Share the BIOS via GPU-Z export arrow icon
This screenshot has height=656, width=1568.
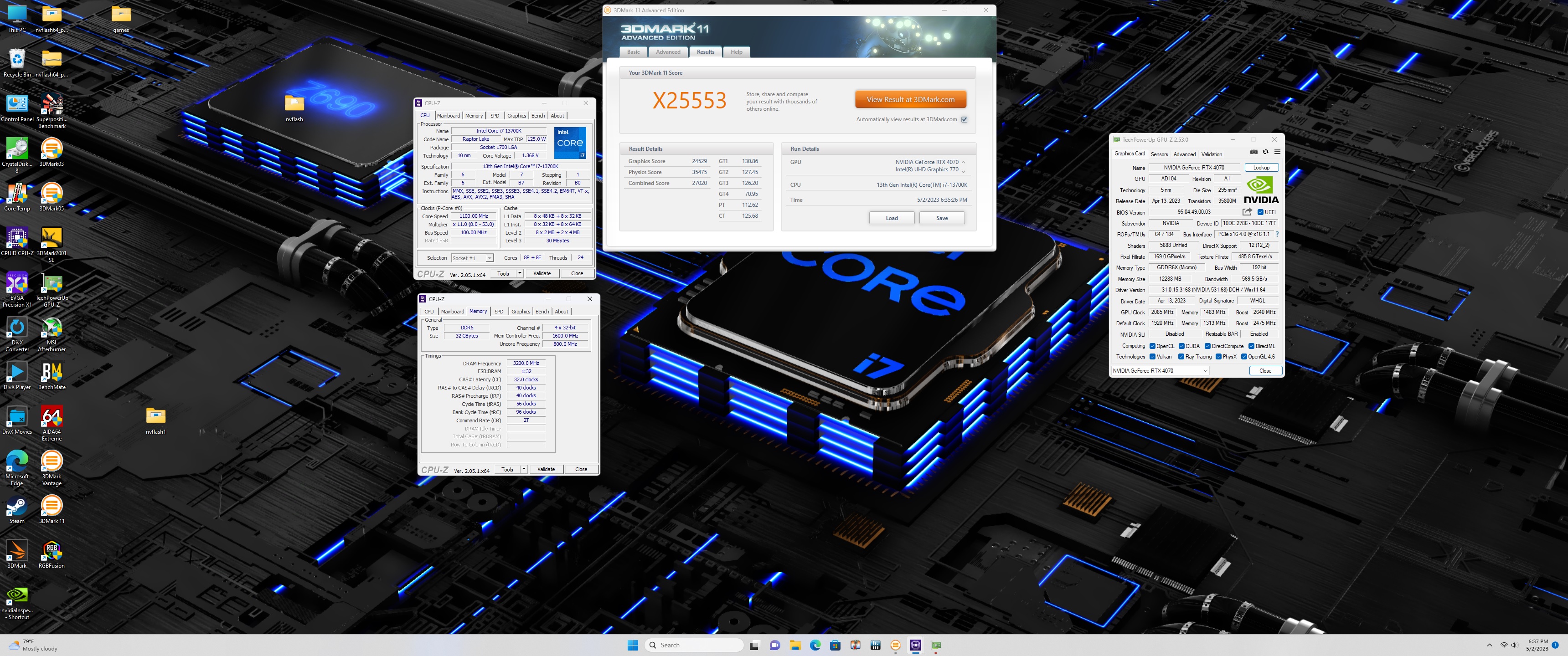(x=1247, y=212)
